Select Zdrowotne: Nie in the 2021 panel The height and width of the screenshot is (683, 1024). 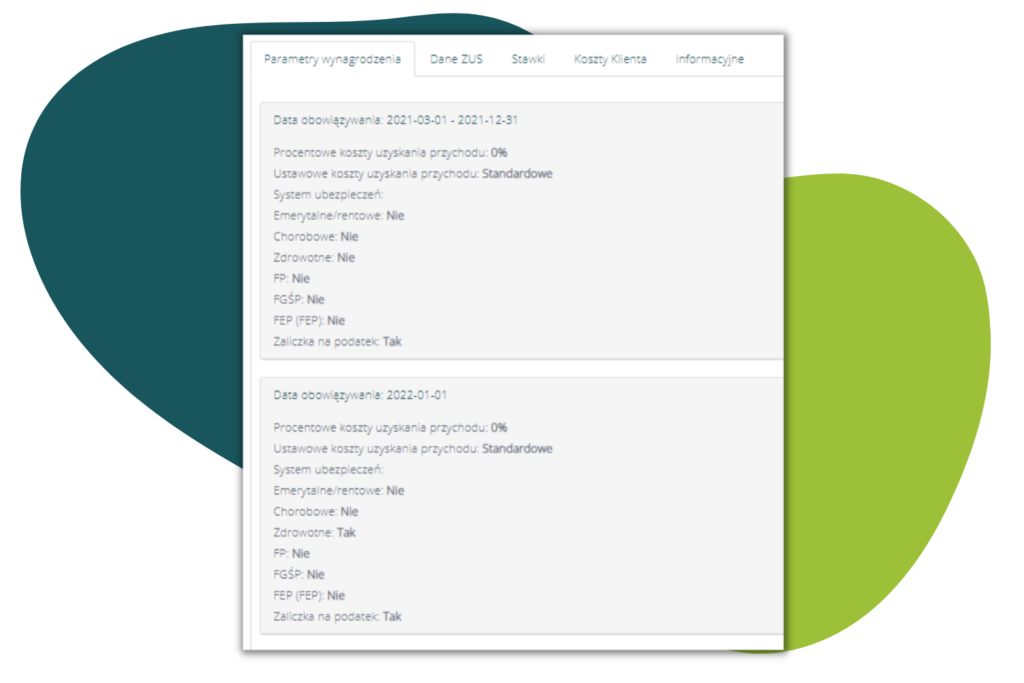pos(314,258)
